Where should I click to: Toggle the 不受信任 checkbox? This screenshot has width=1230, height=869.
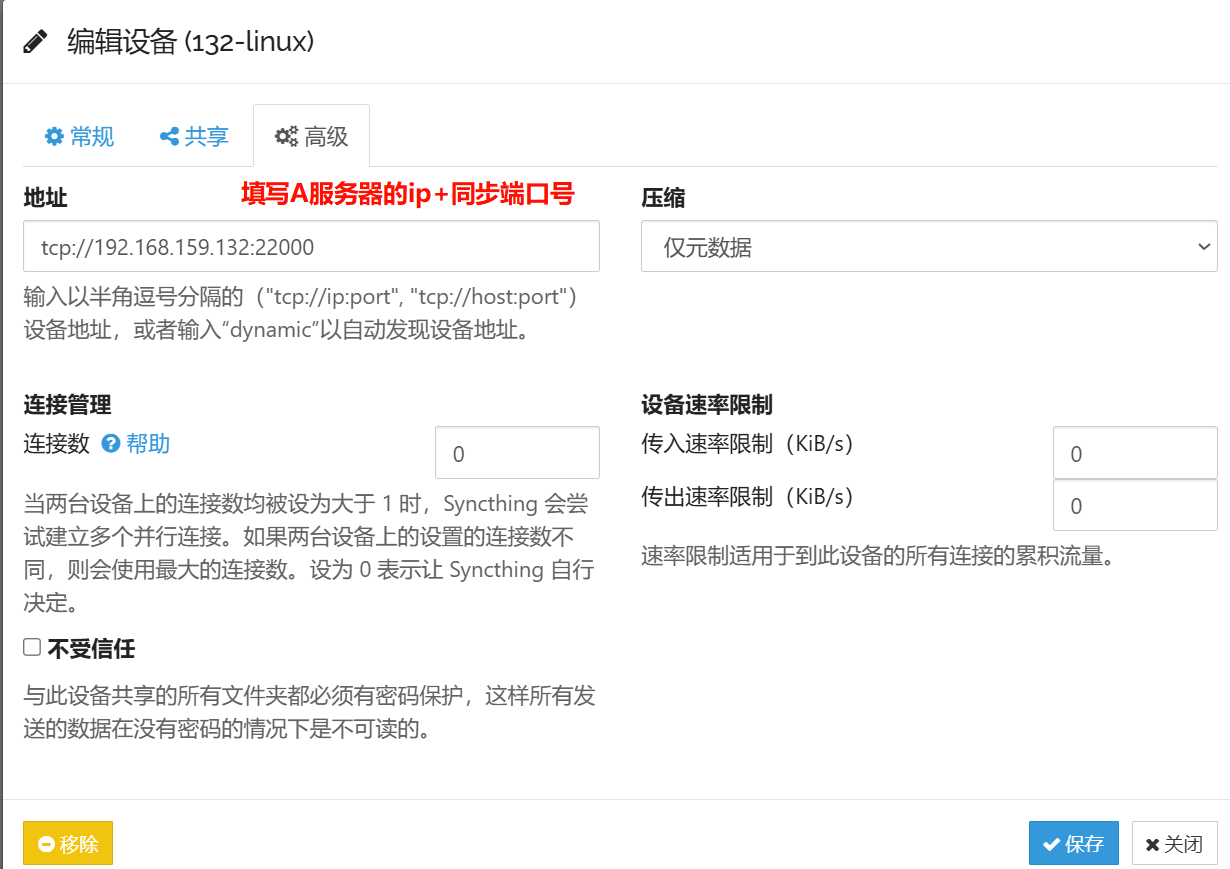pyautogui.click(x=32, y=648)
